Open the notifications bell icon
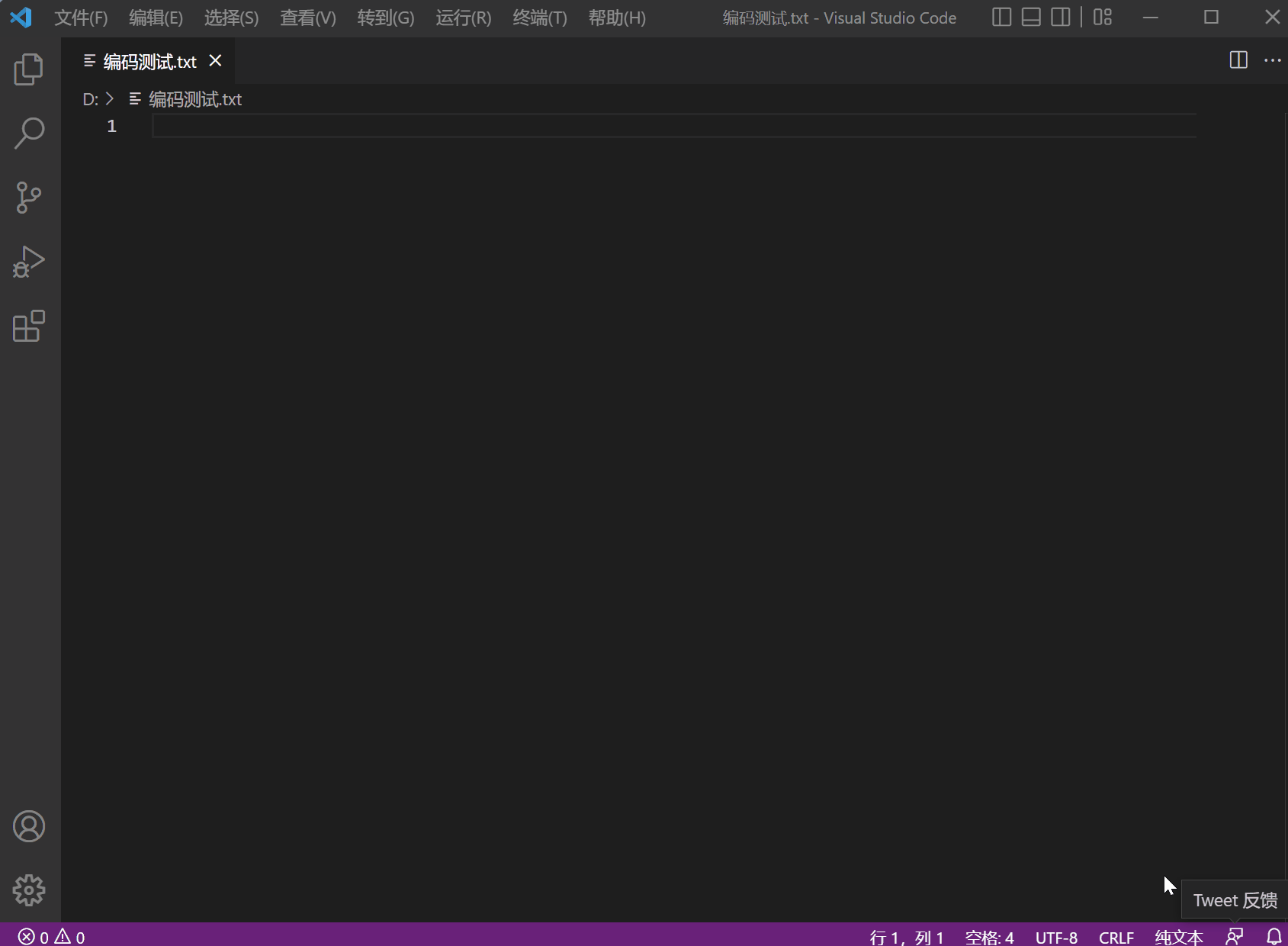1288x946 pixels. (1274, 936)
